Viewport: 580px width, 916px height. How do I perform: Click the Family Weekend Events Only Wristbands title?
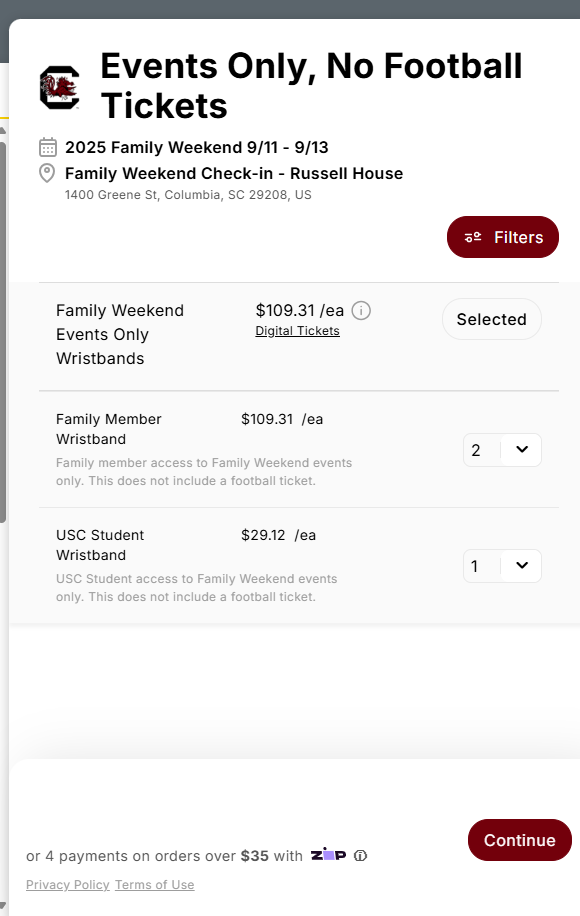(120, 334)
